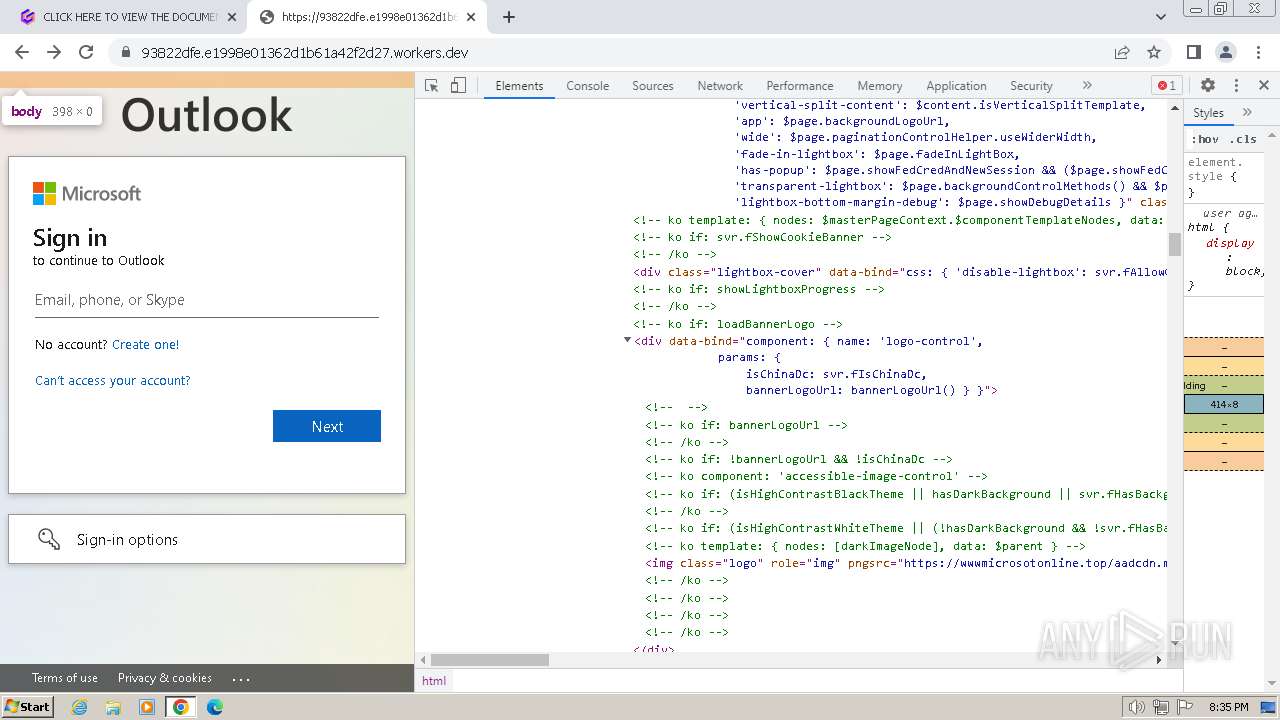Open the Windows Start menu

pyautogui.click(x=27, y=706)
